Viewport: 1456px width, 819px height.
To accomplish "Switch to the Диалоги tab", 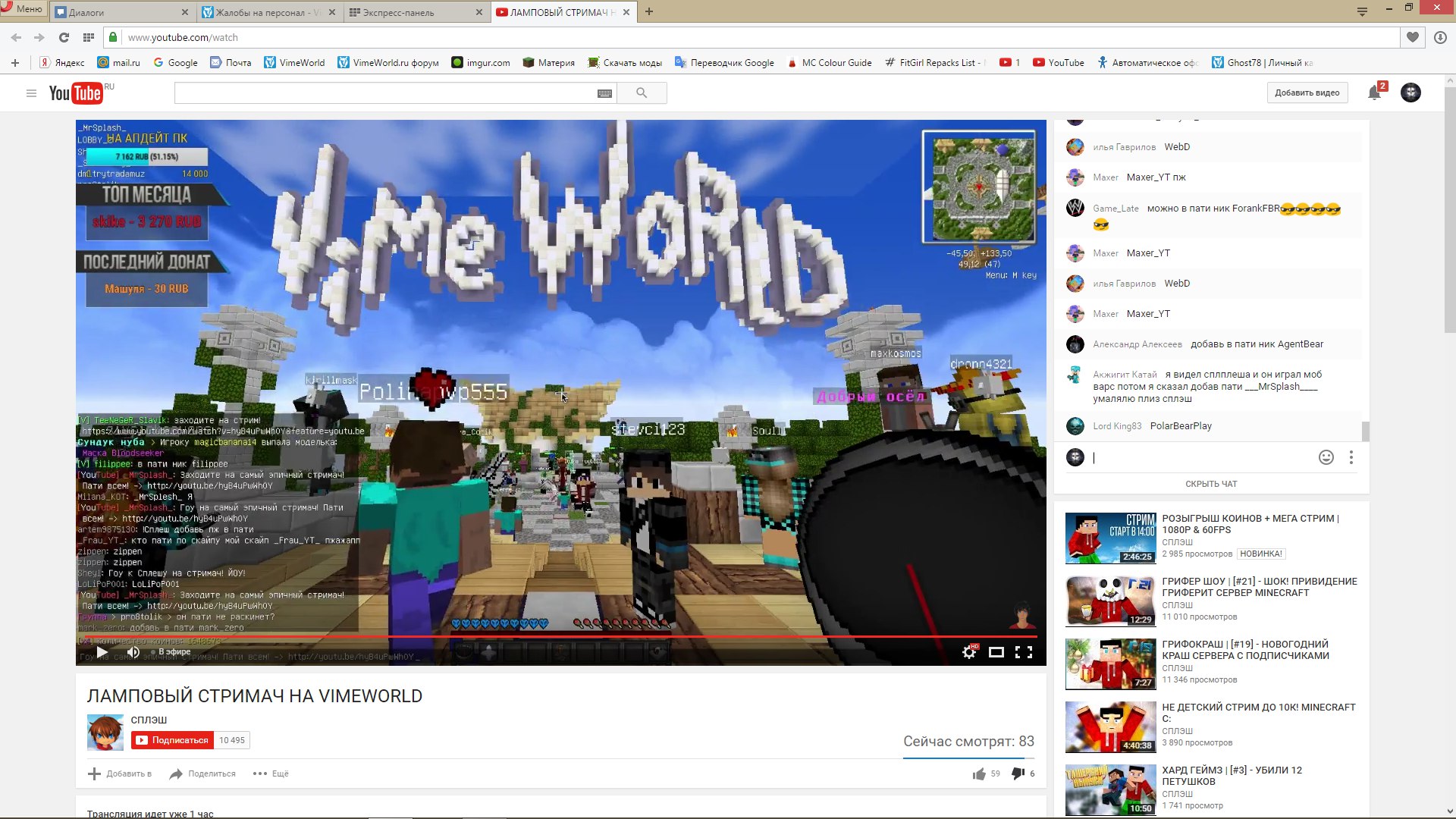I will 121,12.
